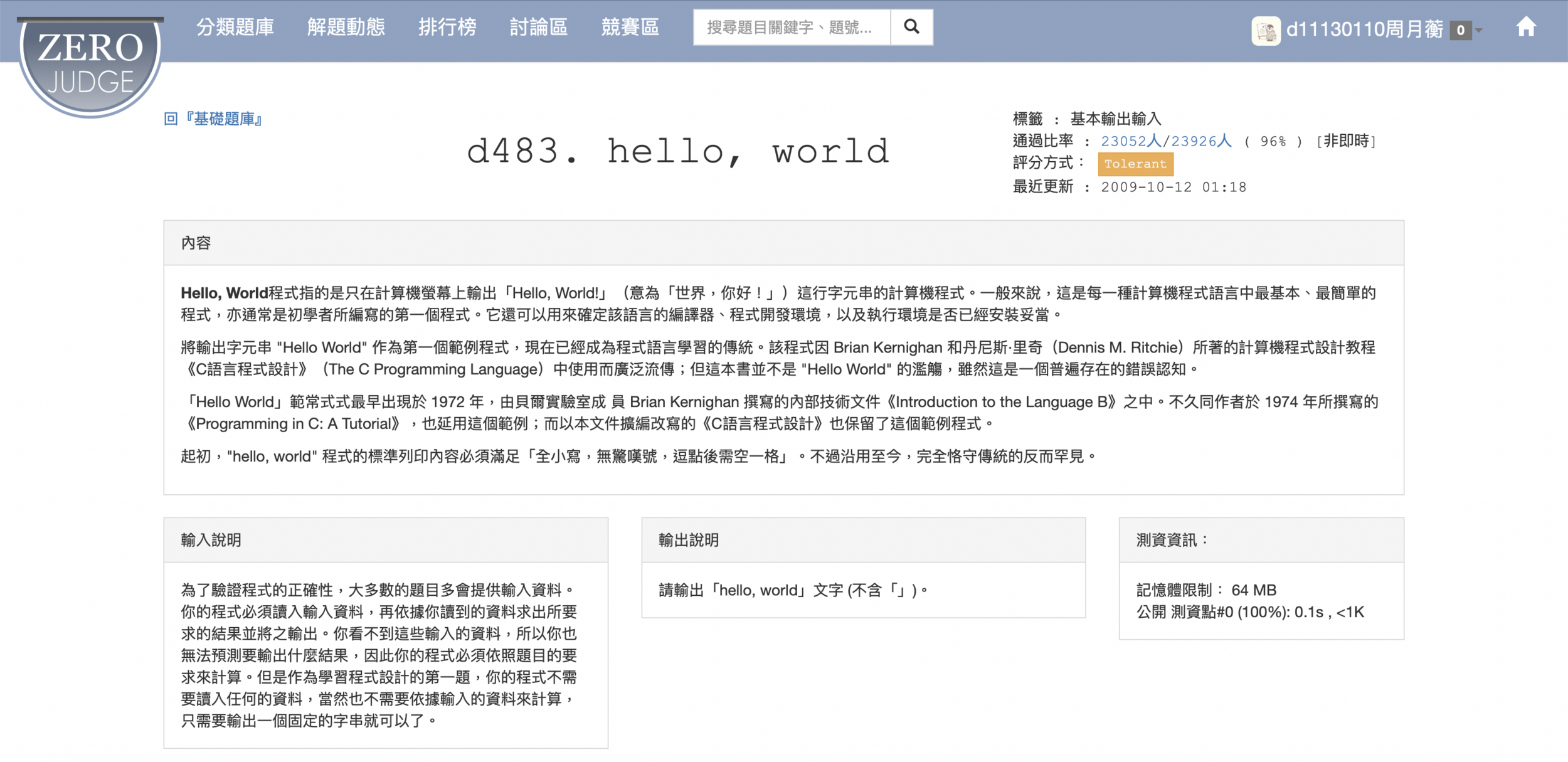Screen dimensions: 1568x762
Task: Go to the 排行榜 page
Action: (447, 27)
